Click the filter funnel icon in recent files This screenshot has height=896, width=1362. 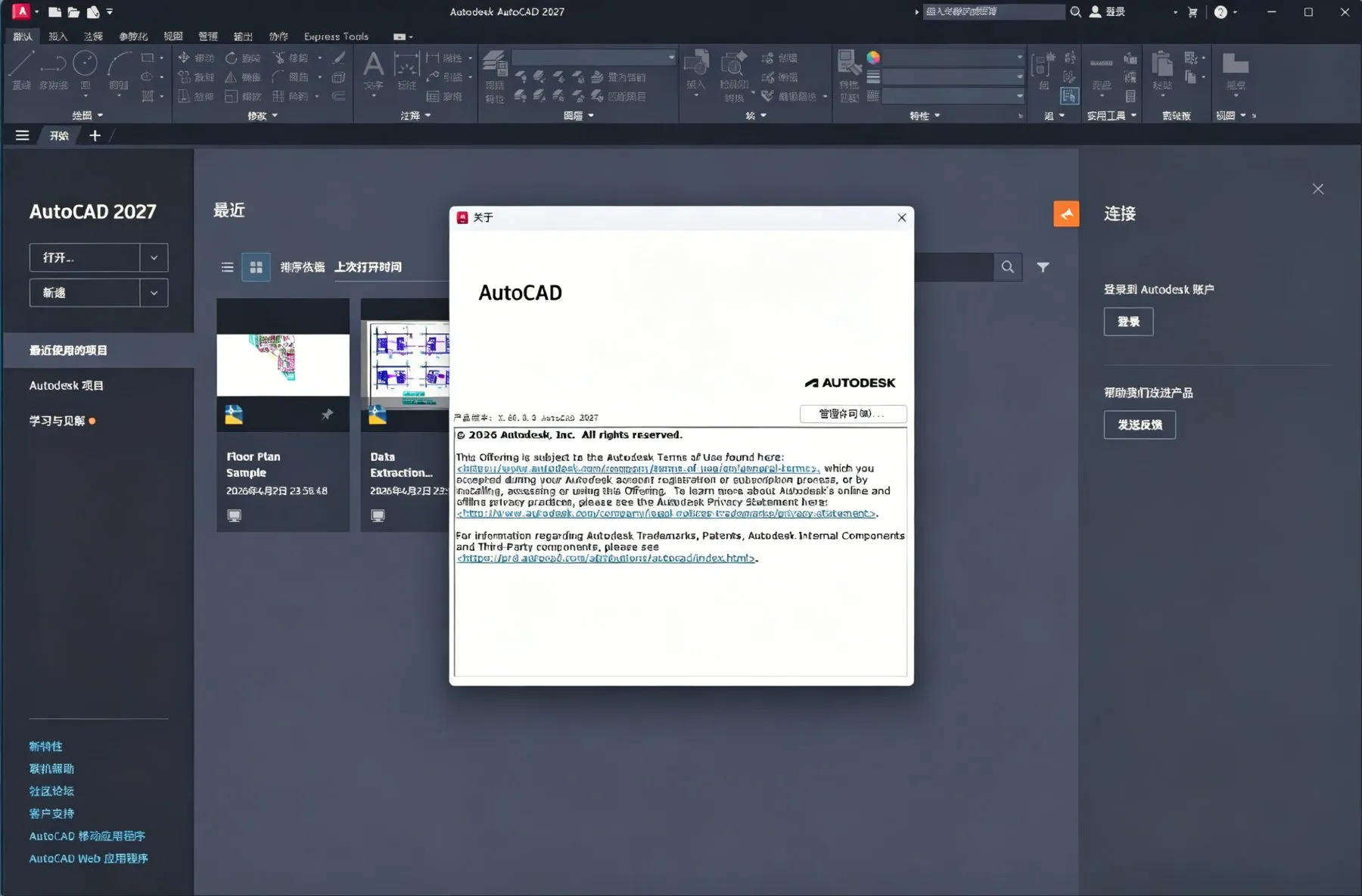coord(1043,267)
